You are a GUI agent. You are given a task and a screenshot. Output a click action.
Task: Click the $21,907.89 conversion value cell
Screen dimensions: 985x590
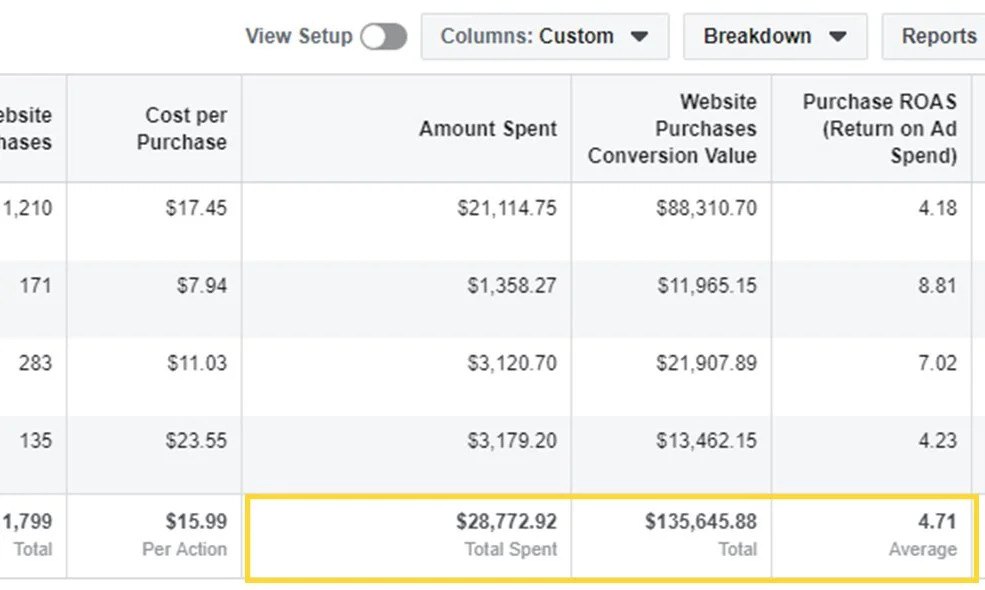point(706,363)
